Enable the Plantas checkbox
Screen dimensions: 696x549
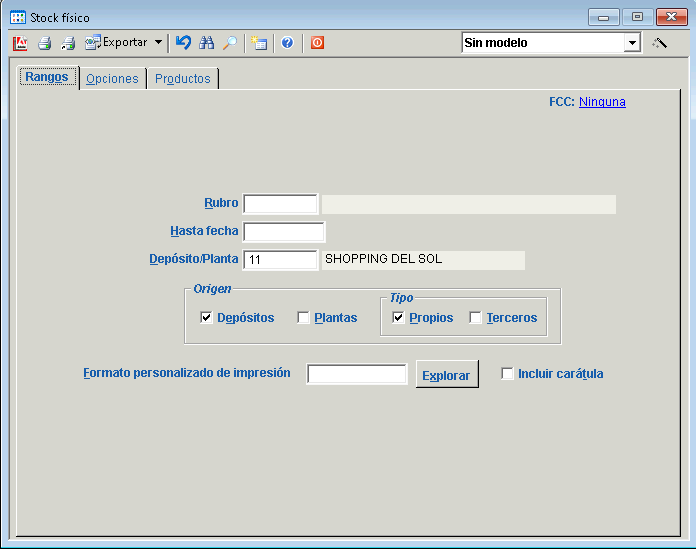click(x=303, y=318)
